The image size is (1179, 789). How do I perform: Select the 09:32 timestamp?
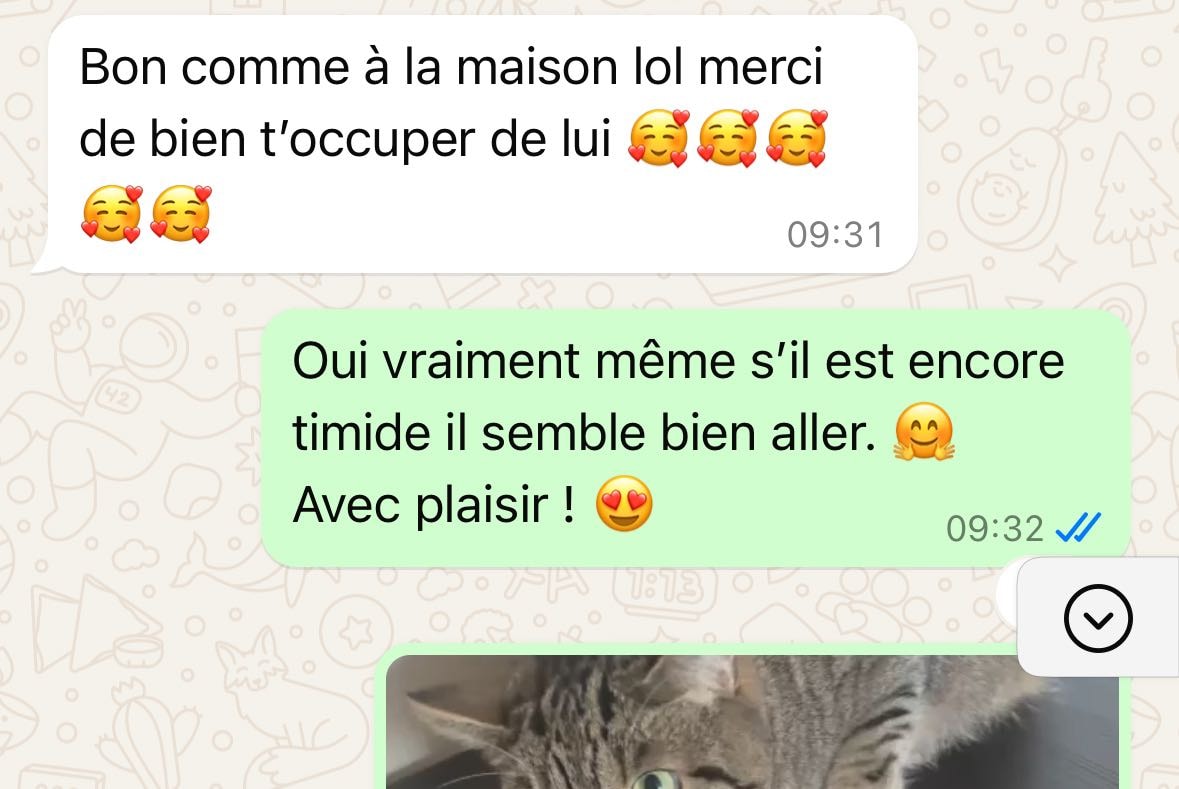click(995, 528)
